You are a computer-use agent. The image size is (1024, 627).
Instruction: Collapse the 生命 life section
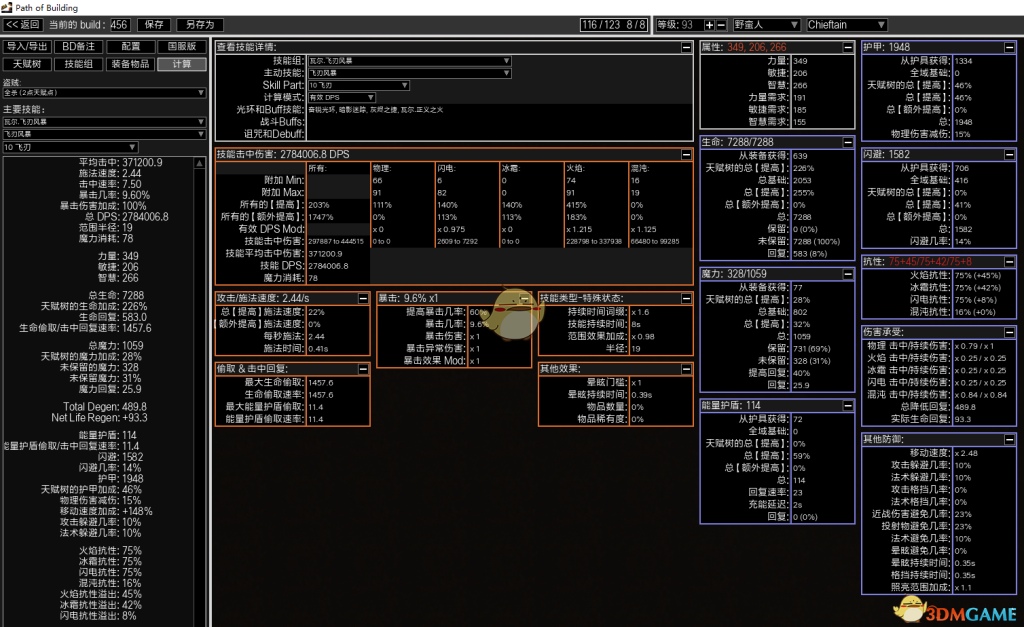pyautogui.click(x=848, y=142)
